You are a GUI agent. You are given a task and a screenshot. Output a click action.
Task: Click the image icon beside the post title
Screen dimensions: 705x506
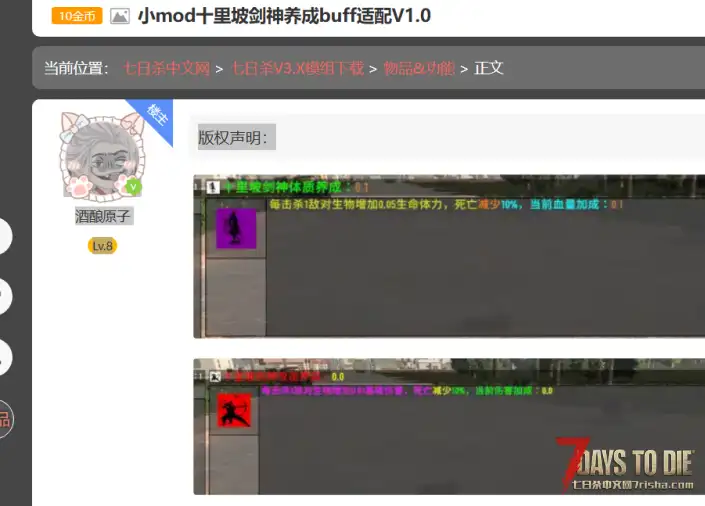click(x=120, y=16)
